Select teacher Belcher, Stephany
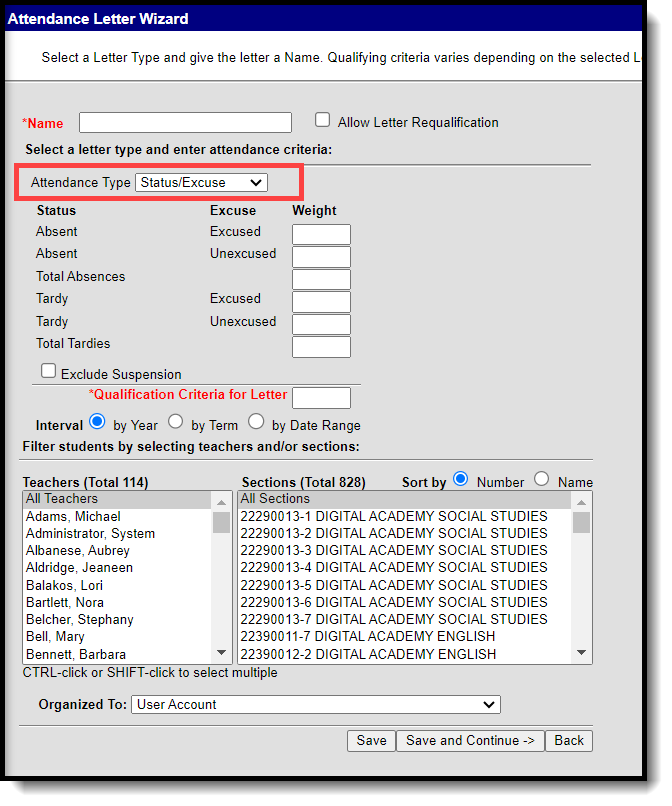672x806 pixels. tap(117, 619)
